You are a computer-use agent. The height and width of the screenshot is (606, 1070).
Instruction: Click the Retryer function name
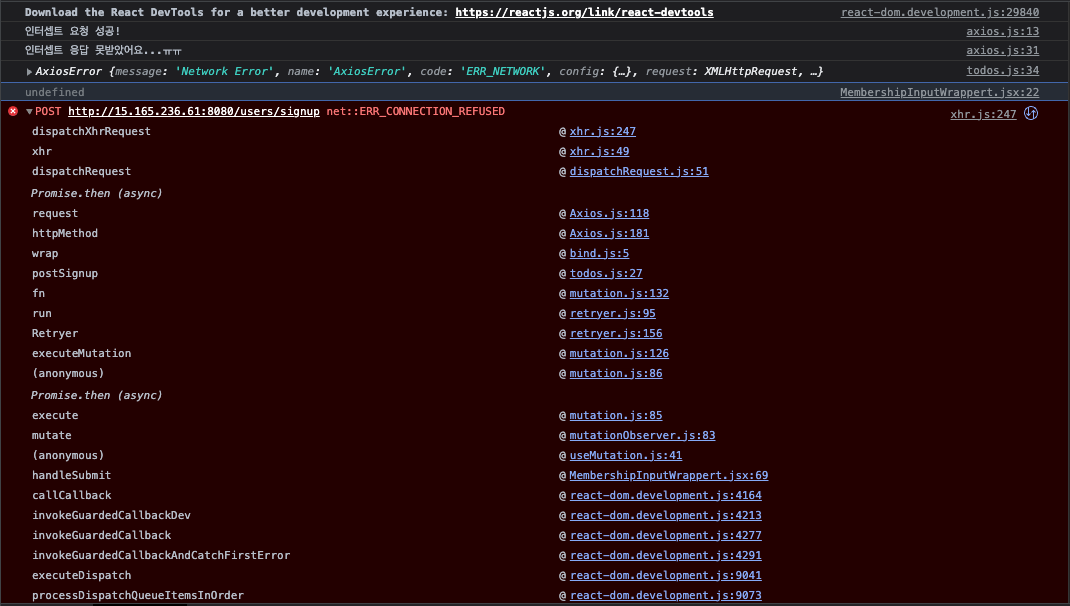pos(55,333)
